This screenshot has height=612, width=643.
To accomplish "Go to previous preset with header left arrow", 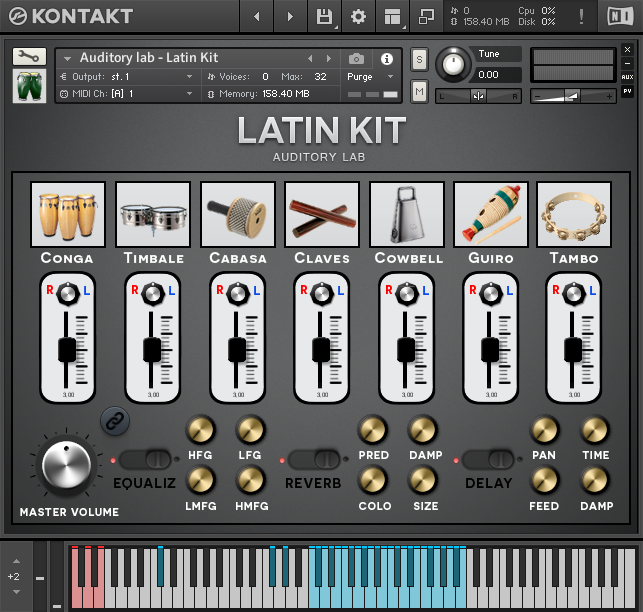I will [x=257, y=17].
